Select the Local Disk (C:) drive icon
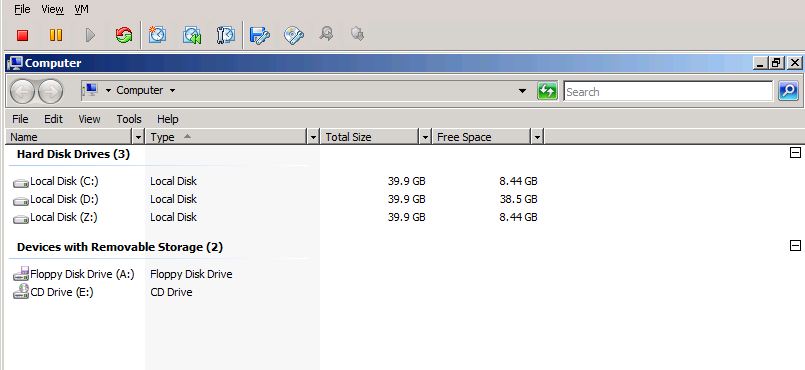This screenshot has height=370, width=805. pyautogui.click(x=21, y=182)
